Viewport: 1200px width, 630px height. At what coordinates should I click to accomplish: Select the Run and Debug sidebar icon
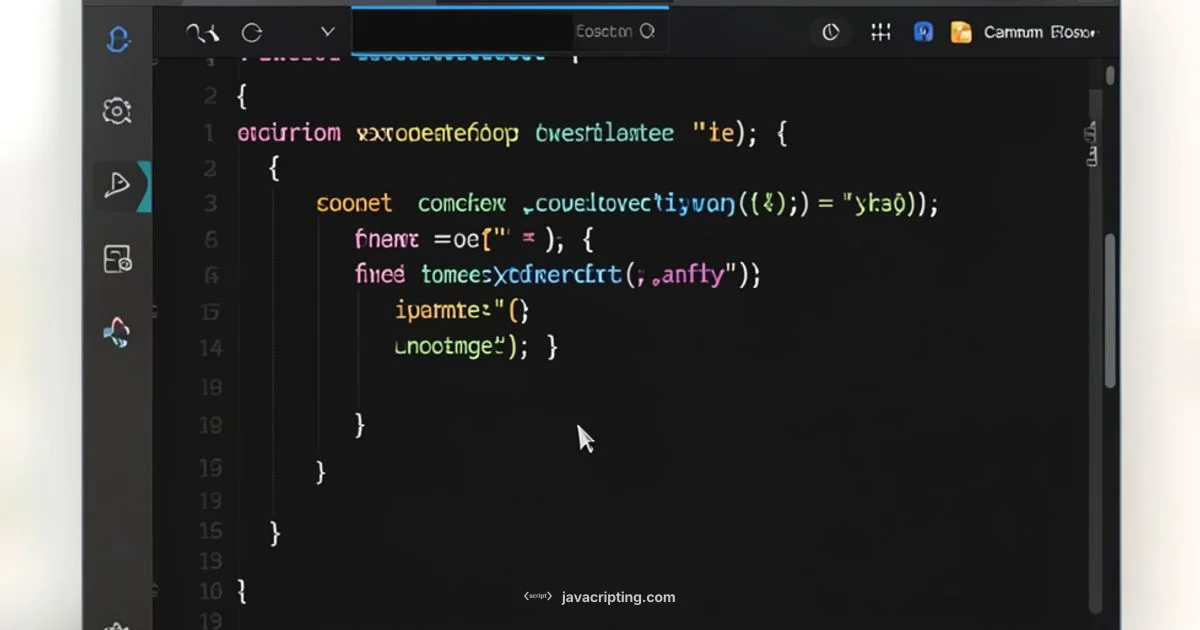(x=117, y=184)
